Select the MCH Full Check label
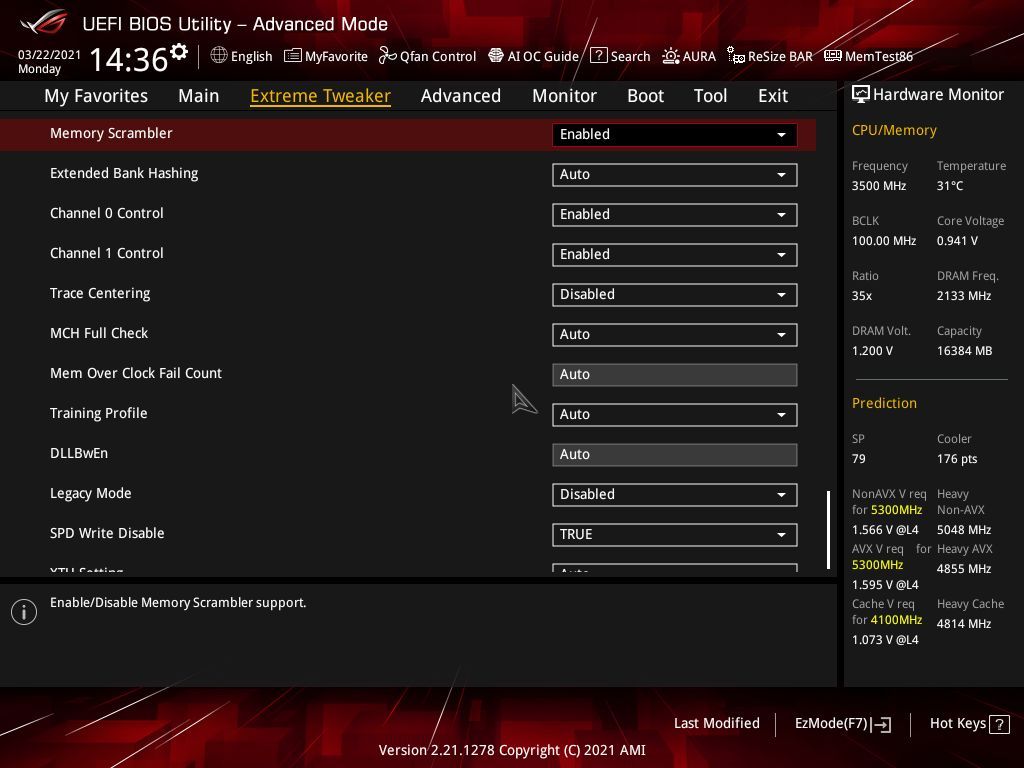The height and width of the screenshot is (768, 1024). [x=99, y=333]
